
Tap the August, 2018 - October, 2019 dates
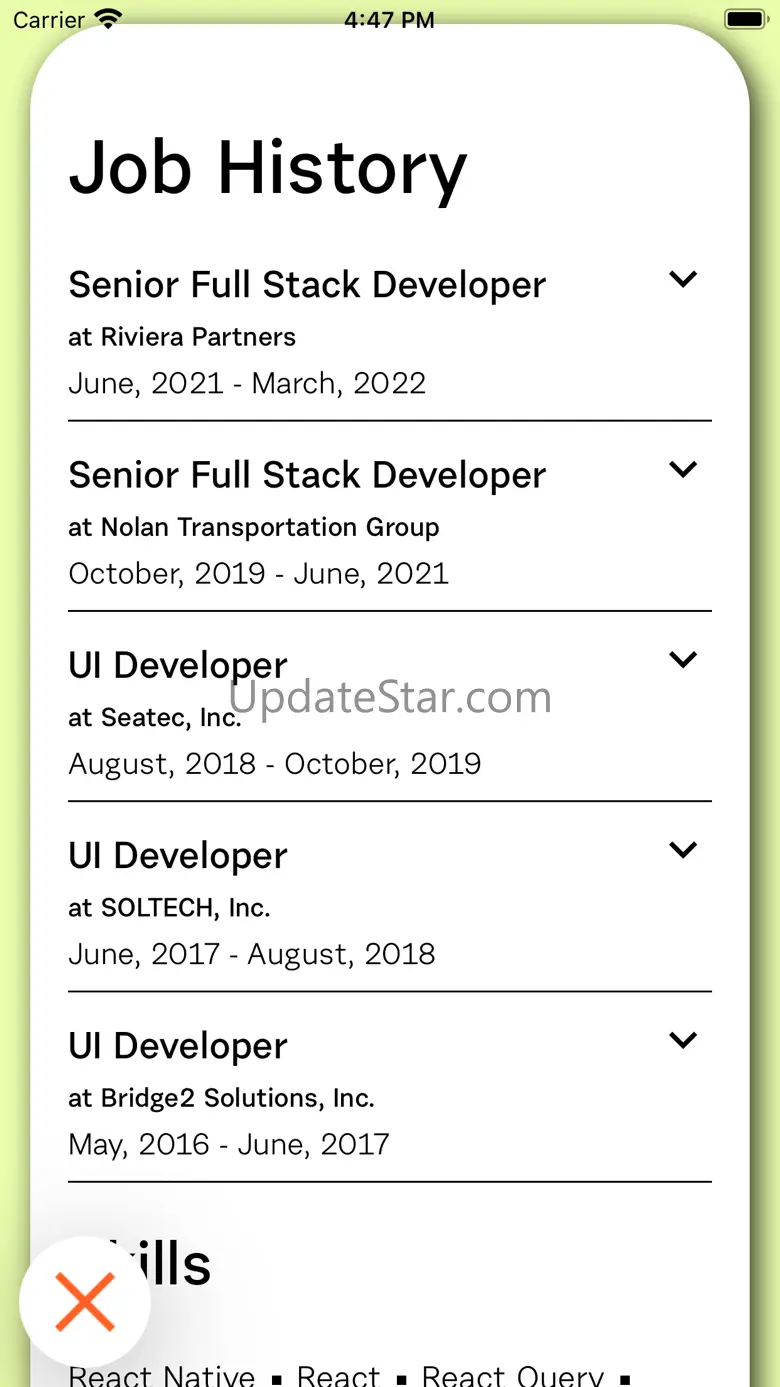click(274, 763)
